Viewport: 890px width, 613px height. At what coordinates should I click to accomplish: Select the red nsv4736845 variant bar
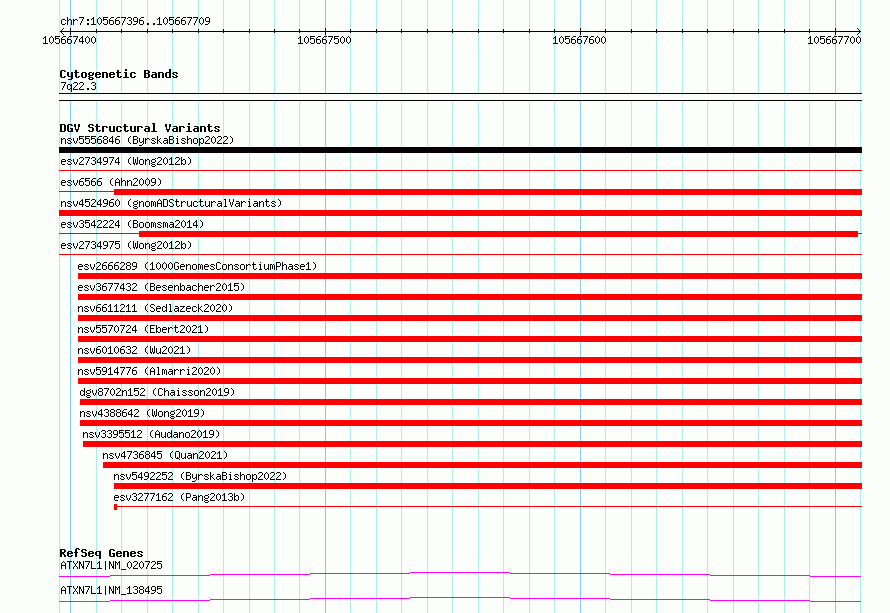tap(482, 465)
